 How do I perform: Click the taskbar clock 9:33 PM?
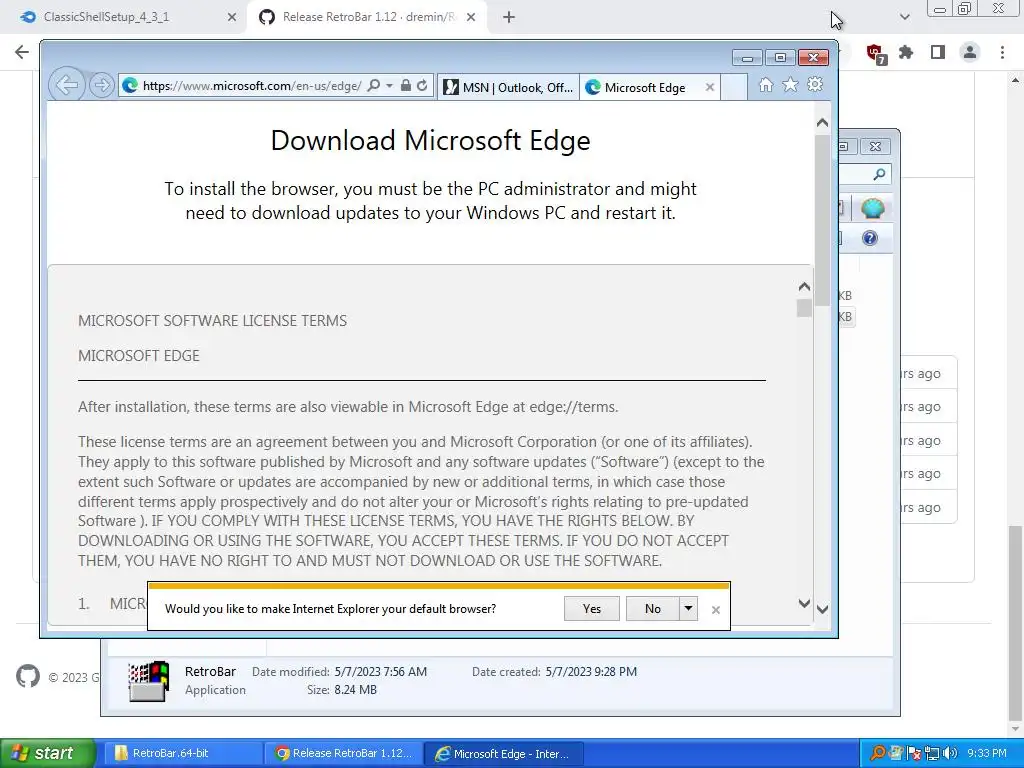click(x=987, y=753)
